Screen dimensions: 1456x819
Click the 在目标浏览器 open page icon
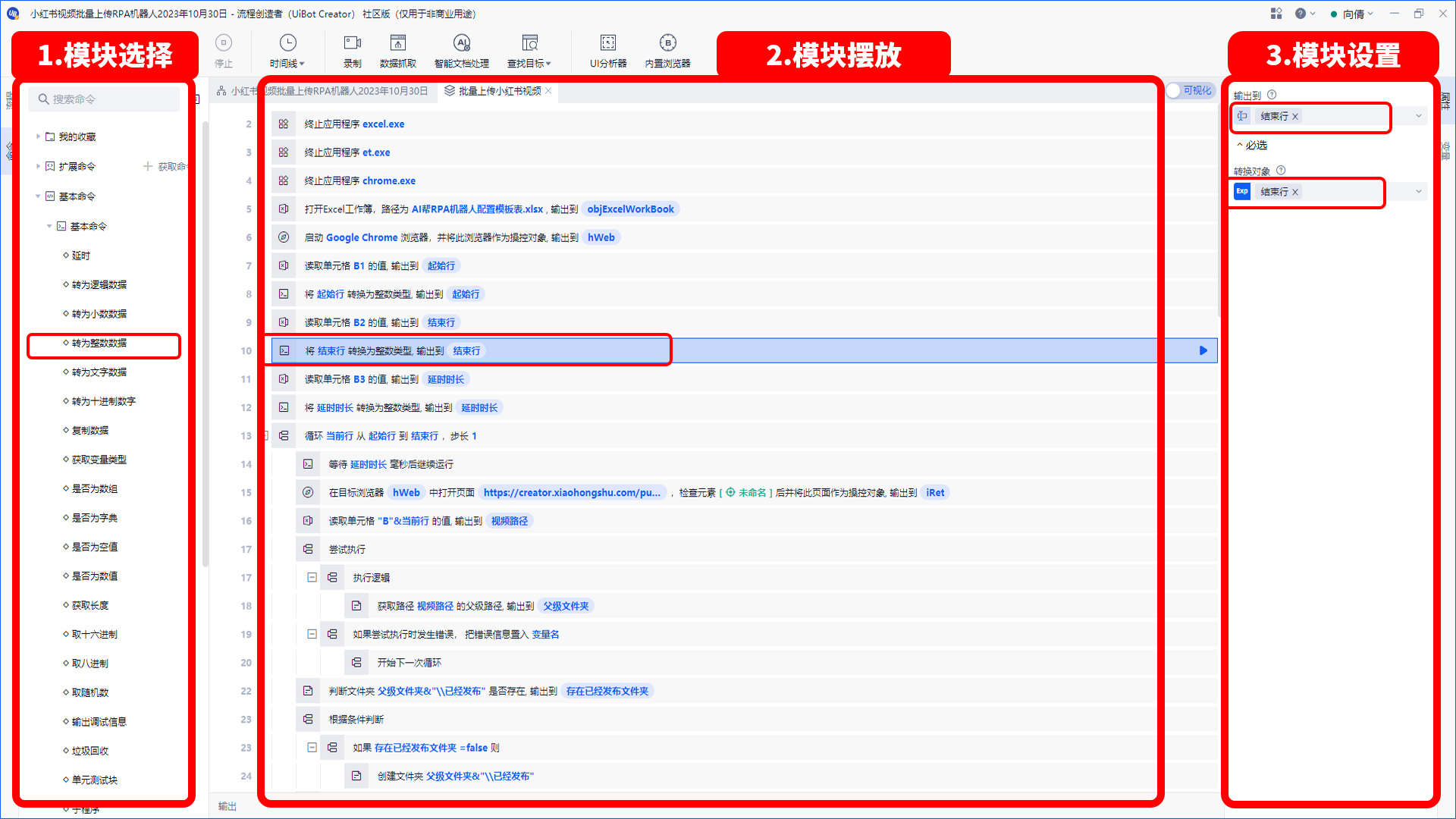point(308,492)
